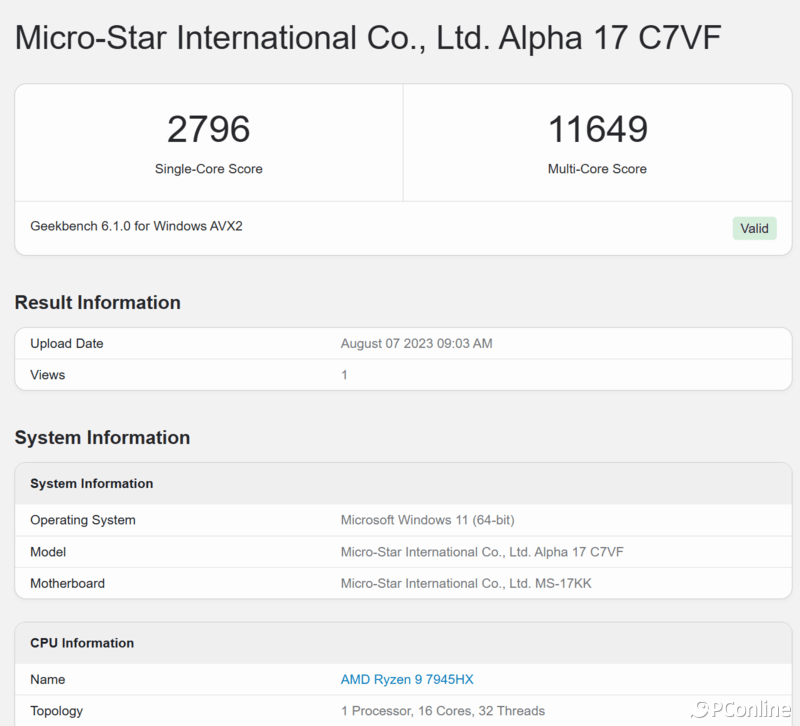Image resolution: width=800 pixels, height=726 pixels.
Task: Click the Single-Core Score label
Action: (209, 169)
